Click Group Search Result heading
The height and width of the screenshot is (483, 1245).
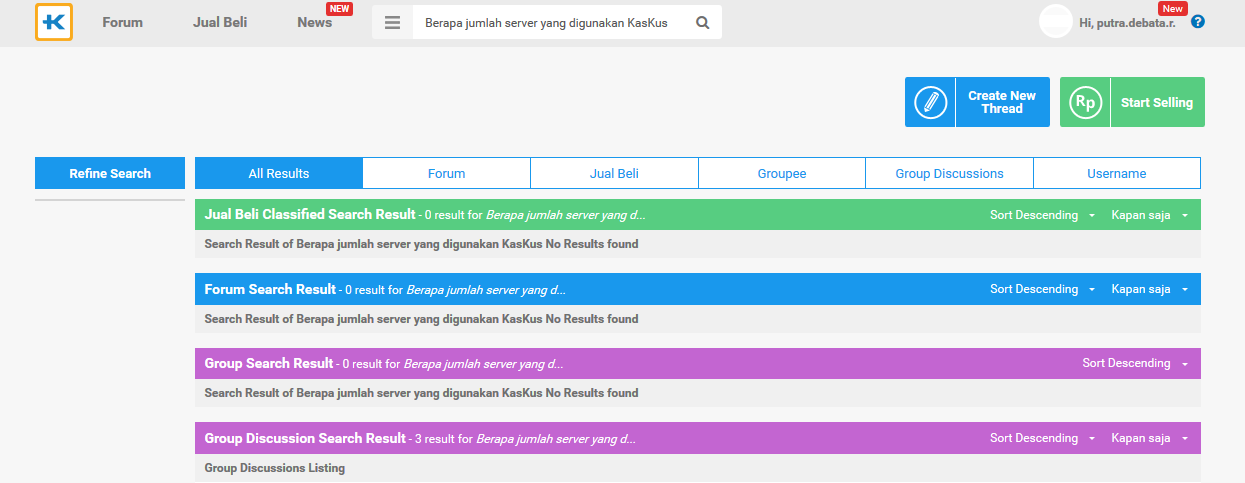click(x=269, y=363)
